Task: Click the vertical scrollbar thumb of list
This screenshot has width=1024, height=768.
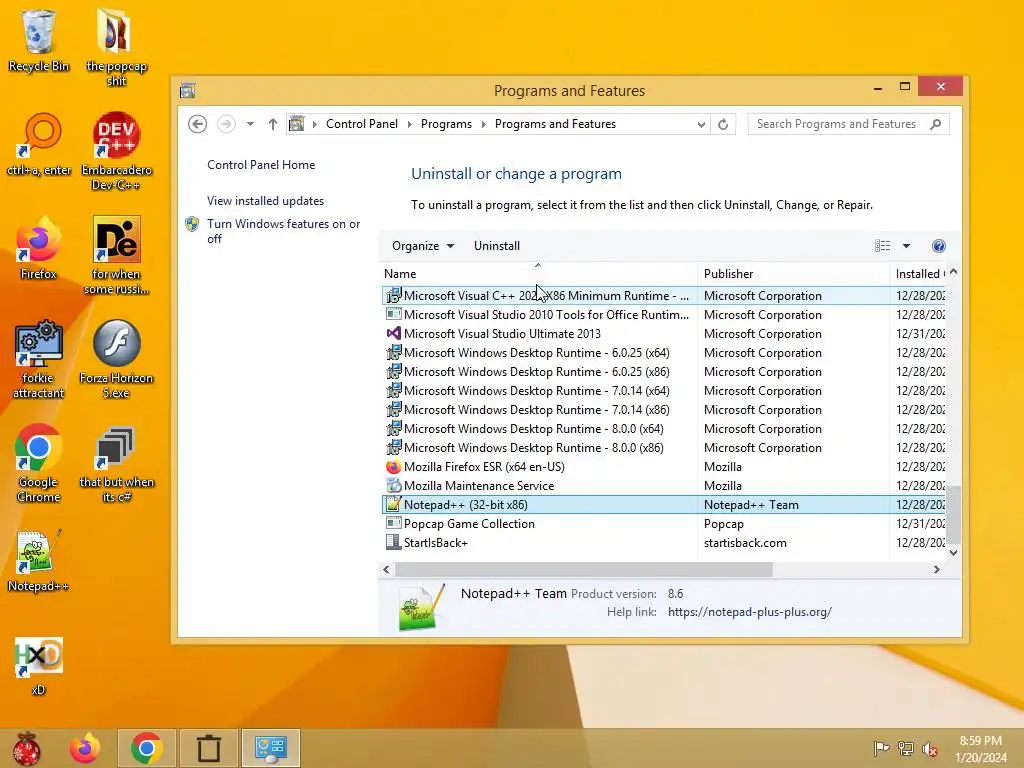Action: pos(953,514)
